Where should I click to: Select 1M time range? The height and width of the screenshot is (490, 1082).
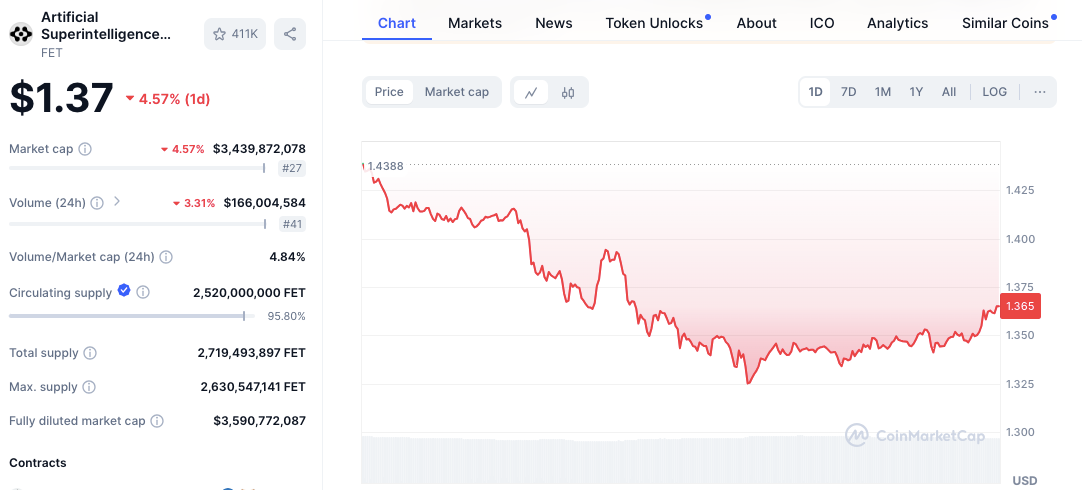tap(883, 92)
